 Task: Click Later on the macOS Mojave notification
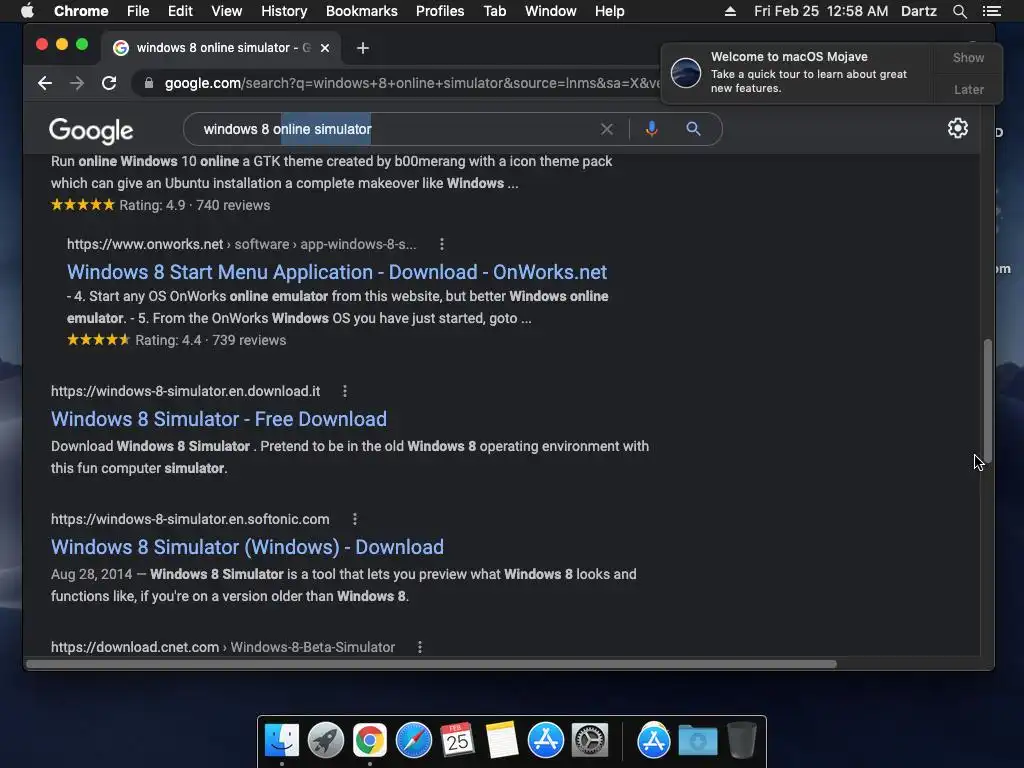(968, 89)
